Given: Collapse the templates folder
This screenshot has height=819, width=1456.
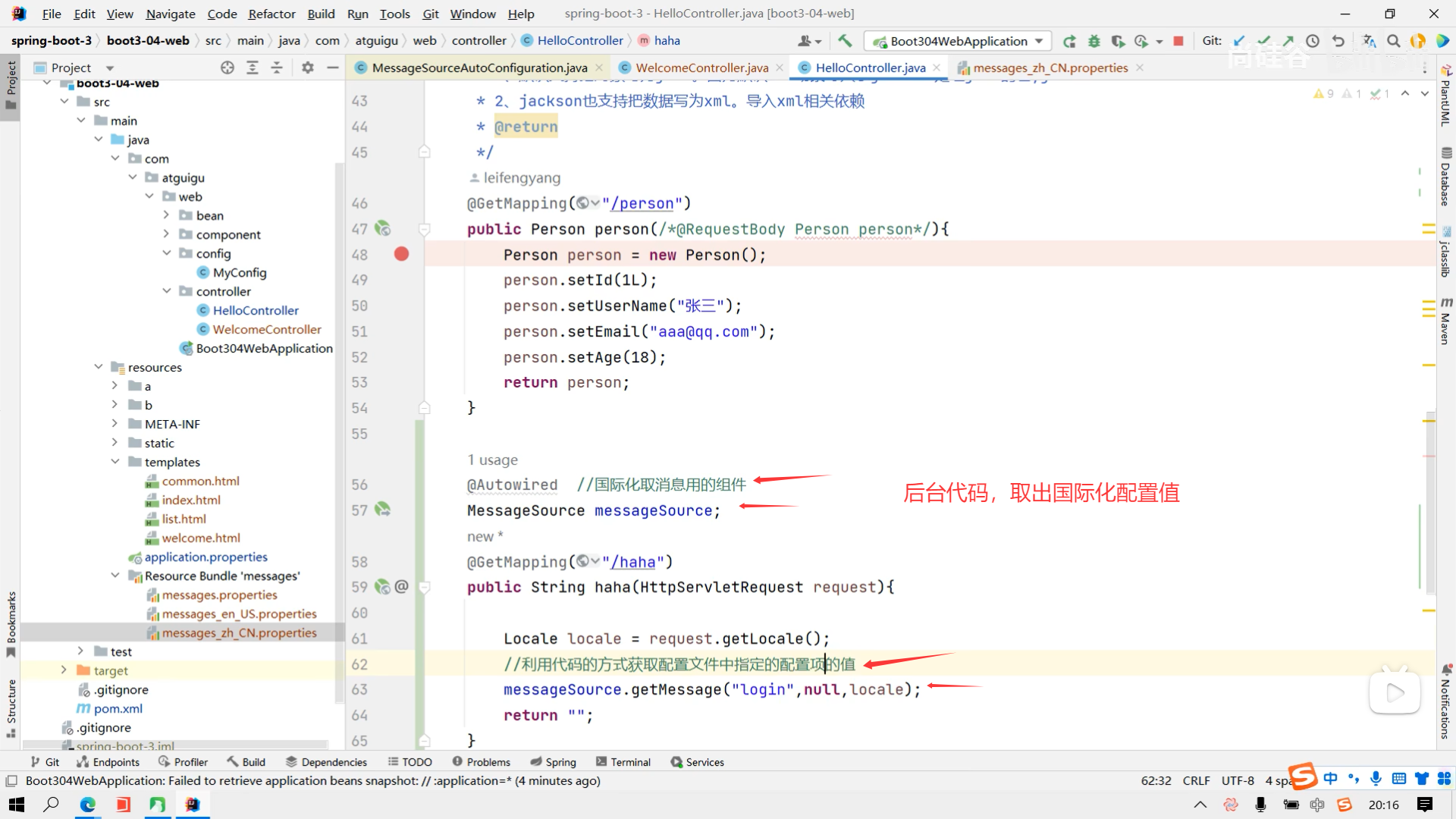Looking at the screenshot, I should (x=115, y=462).
